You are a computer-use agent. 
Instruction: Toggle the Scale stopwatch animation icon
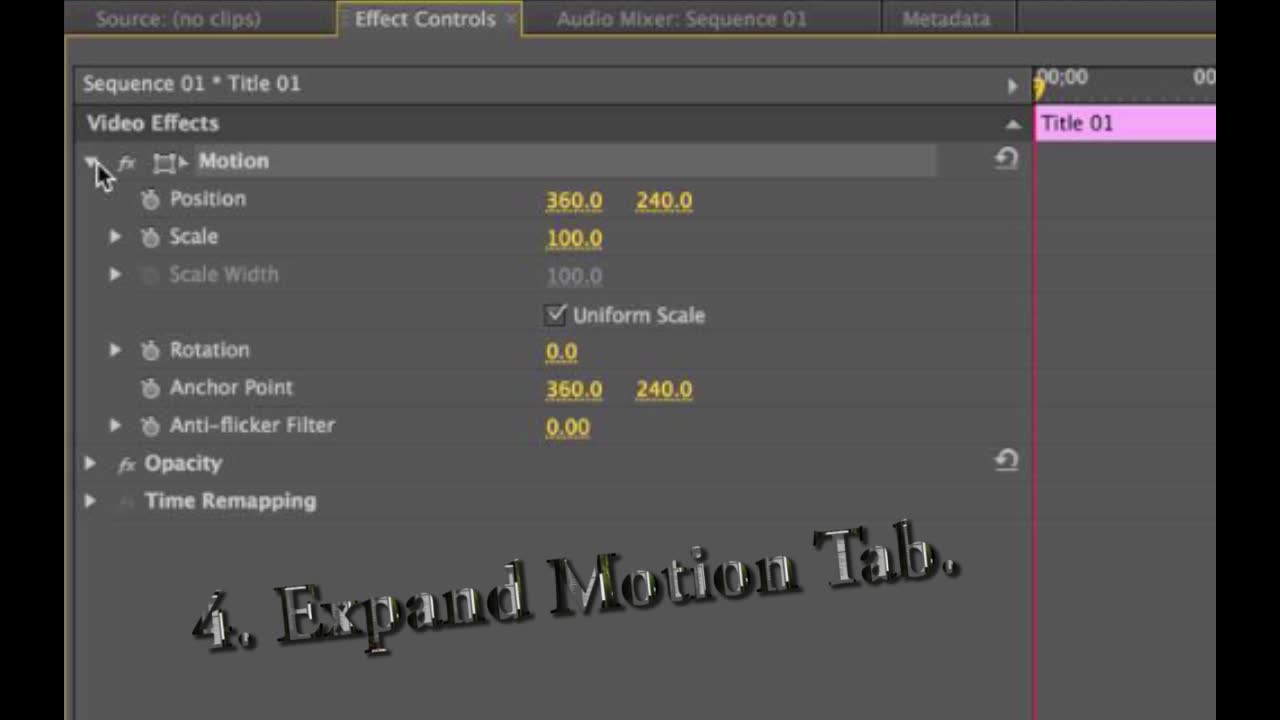[x=150, y=238]
